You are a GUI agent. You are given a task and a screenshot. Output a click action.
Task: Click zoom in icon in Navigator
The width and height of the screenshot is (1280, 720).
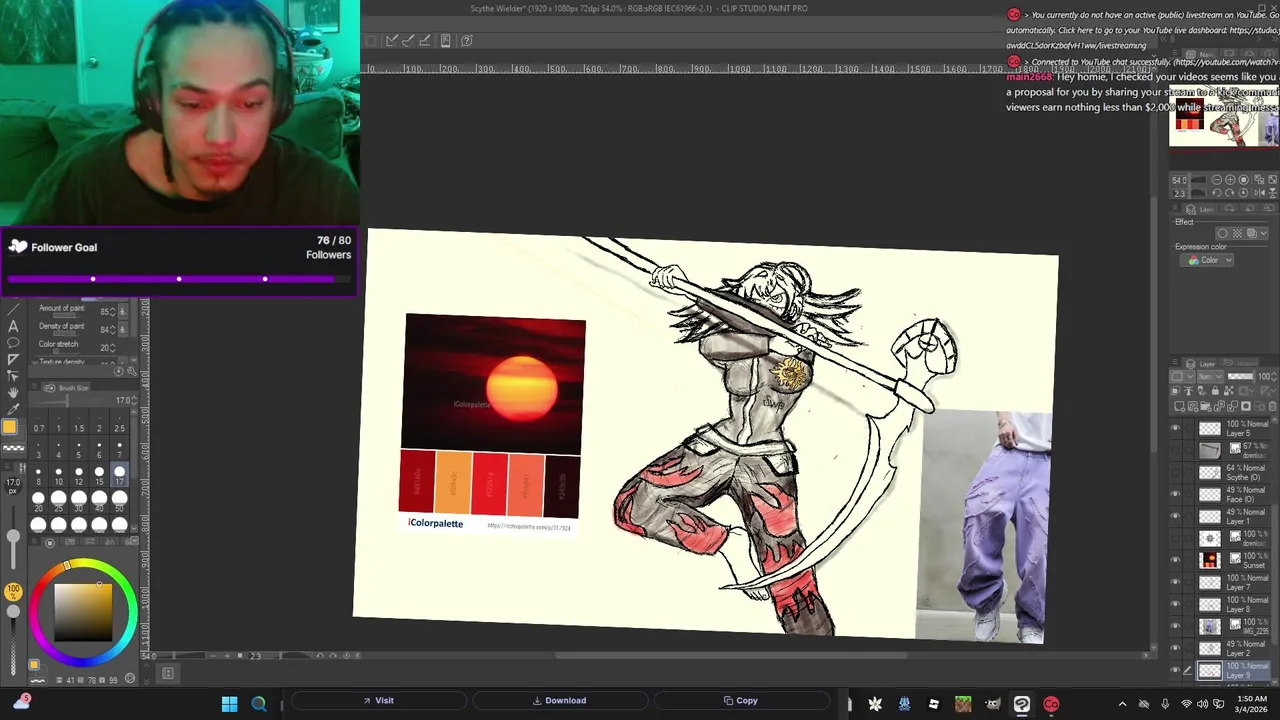(1230, 180)
